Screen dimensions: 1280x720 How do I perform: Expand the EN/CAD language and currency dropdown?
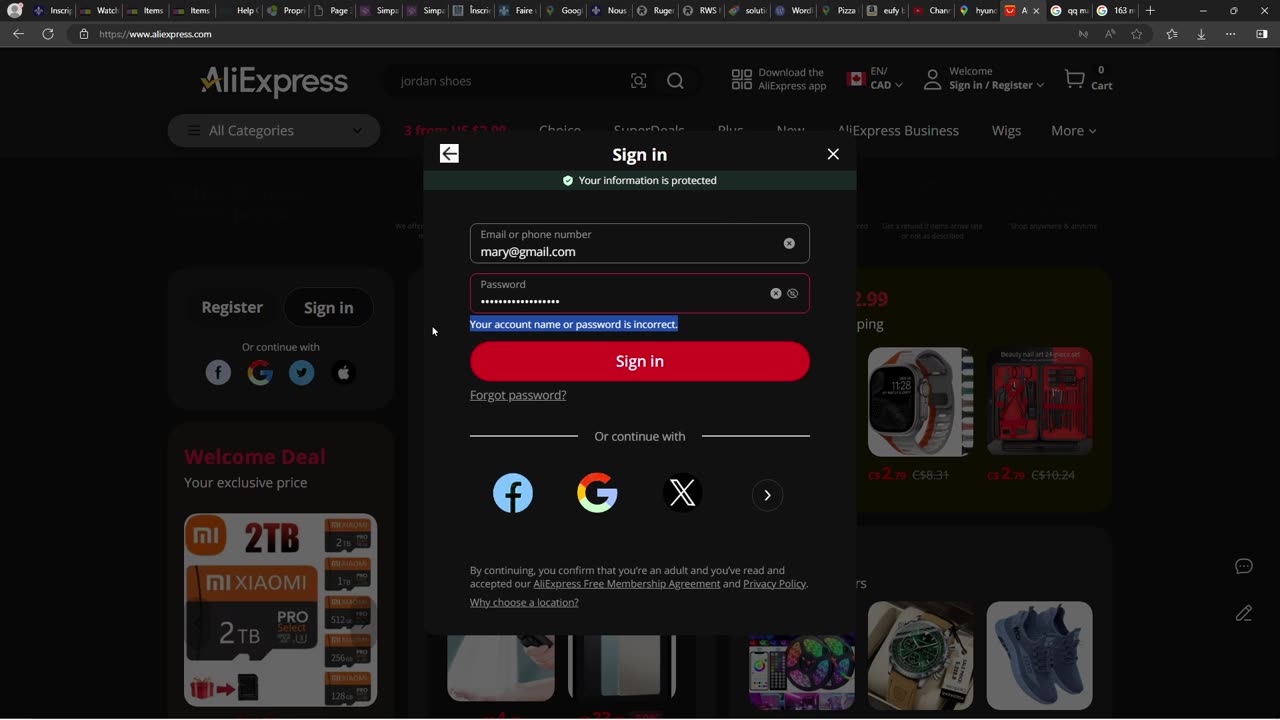[875, 79]
